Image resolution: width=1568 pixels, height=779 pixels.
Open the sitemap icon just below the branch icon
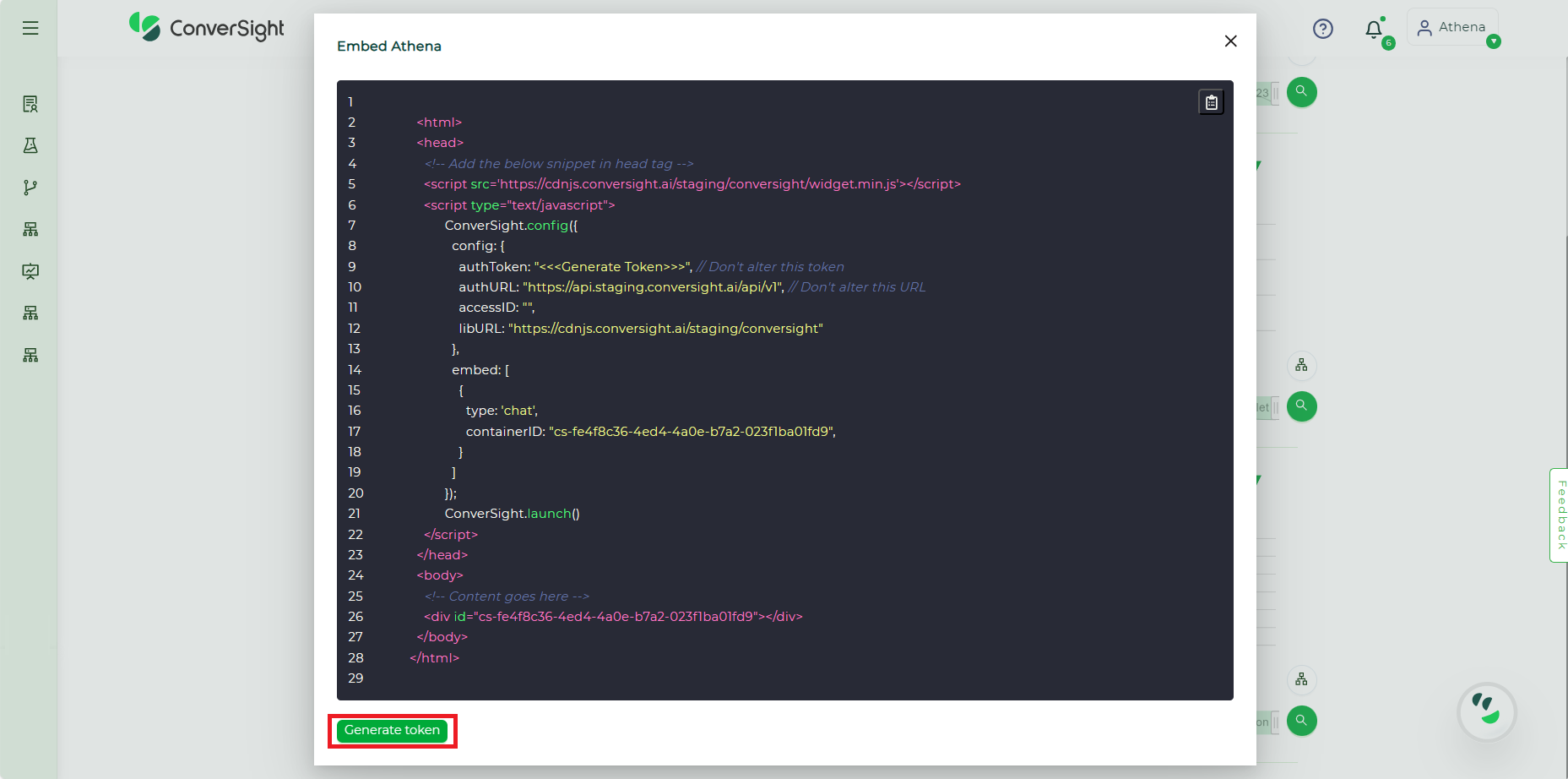(x=30, y=229)
